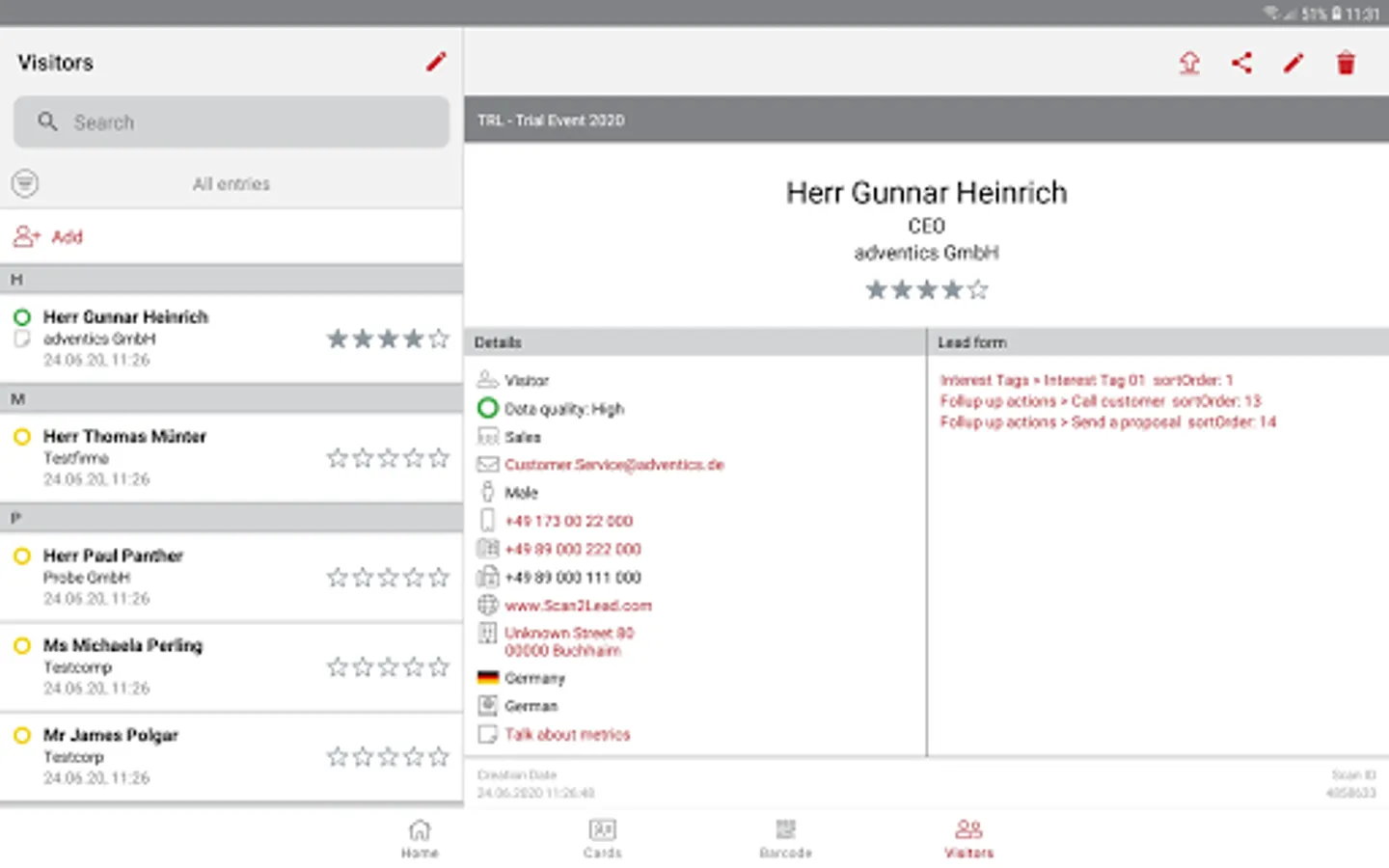Click the Wi-Fi icon in status bar
This screenshot has width=1389, height=868.
(x=1271, y=13)
